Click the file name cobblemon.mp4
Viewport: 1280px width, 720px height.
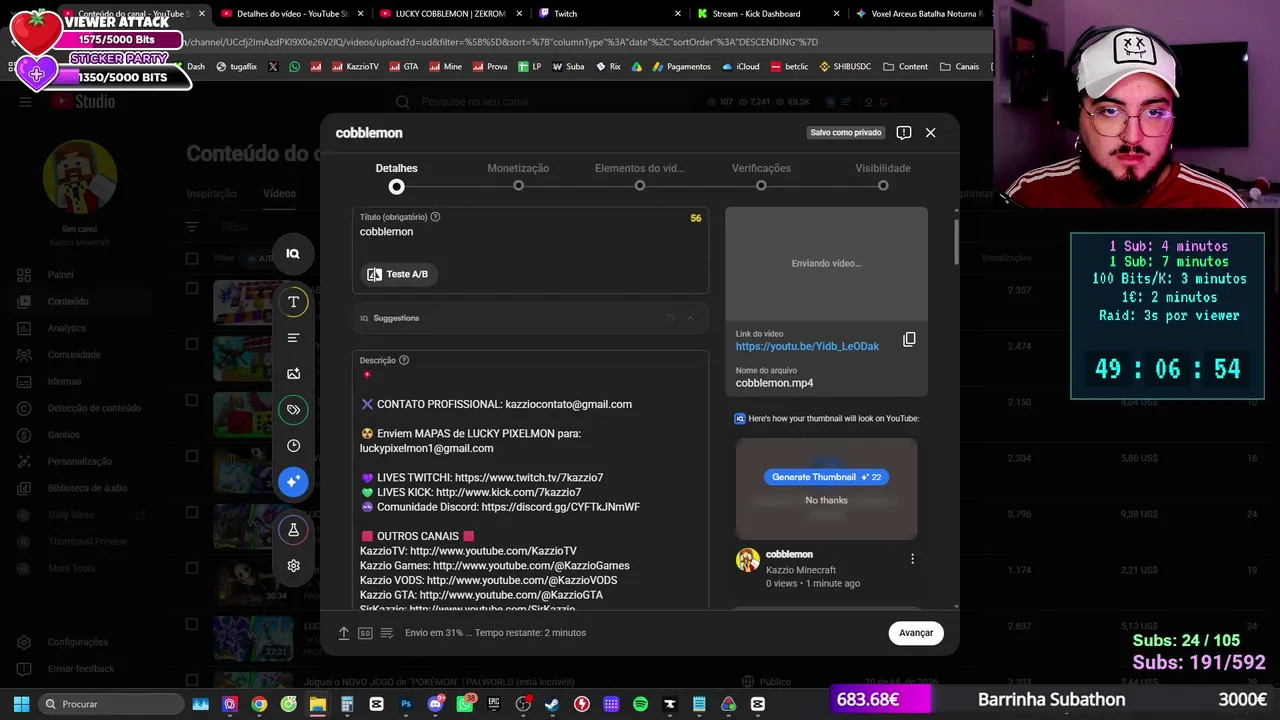point(775,383)
